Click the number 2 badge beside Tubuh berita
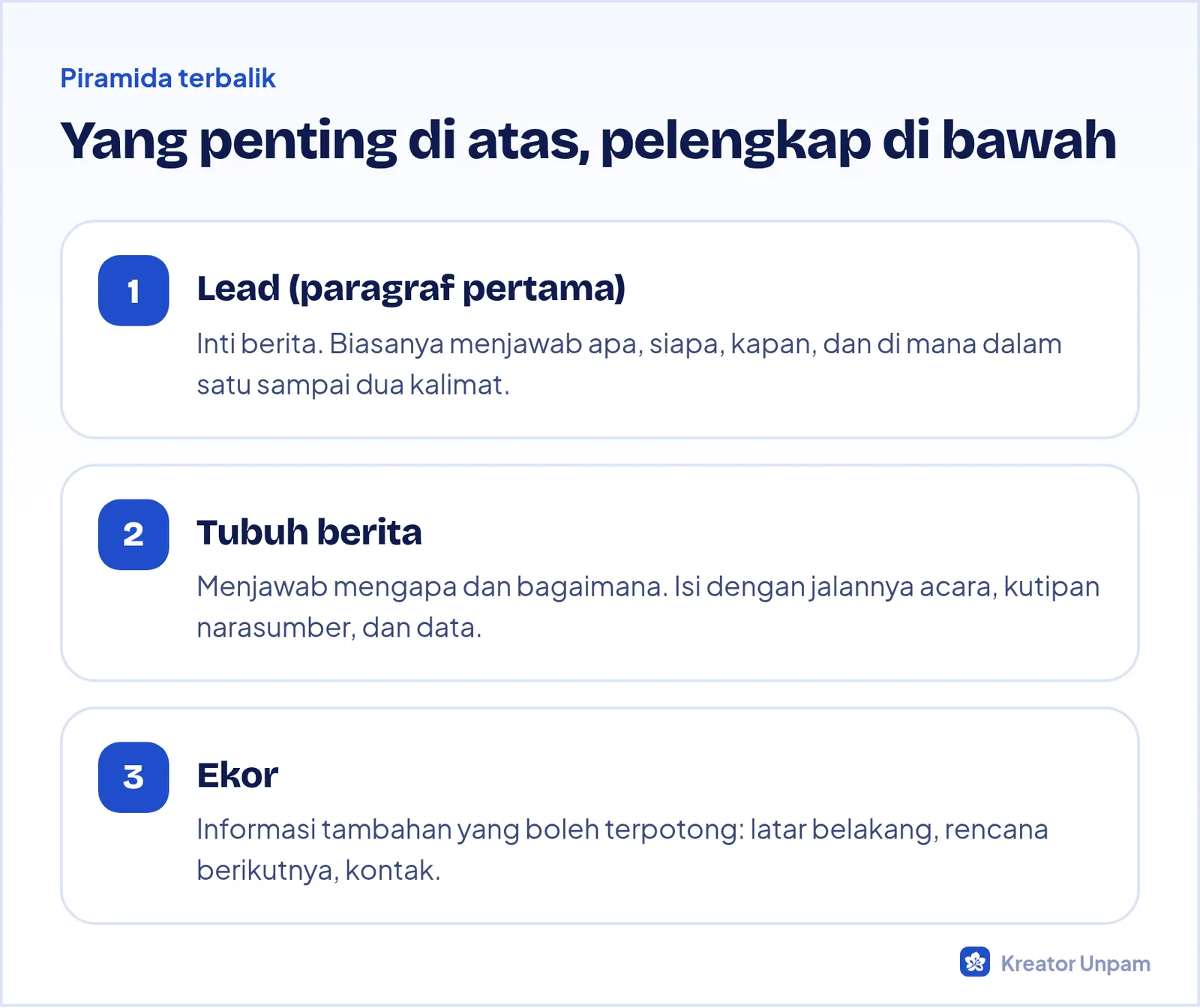Screen dimensions: 1200x1008 point(133,534)
